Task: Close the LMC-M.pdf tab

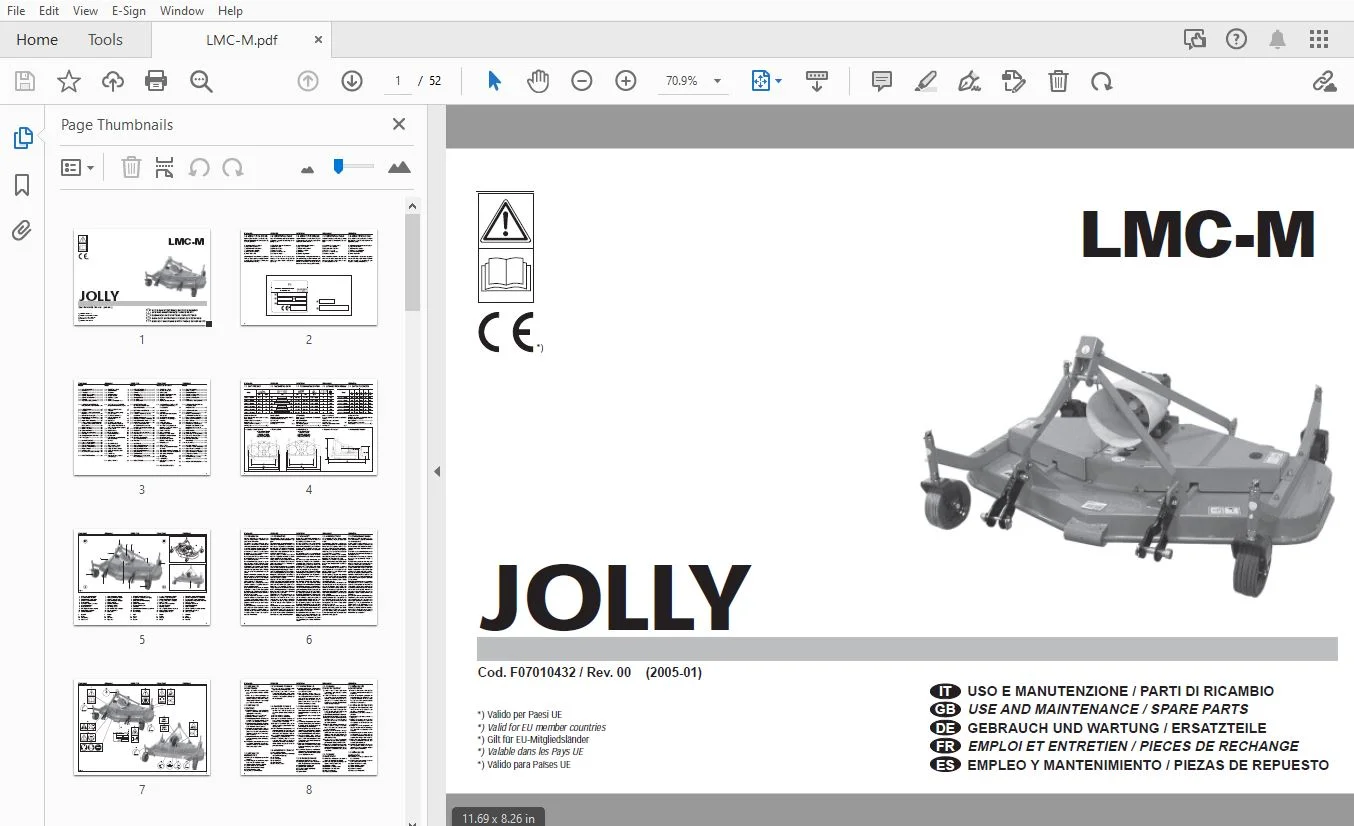Action: (318, 40)
